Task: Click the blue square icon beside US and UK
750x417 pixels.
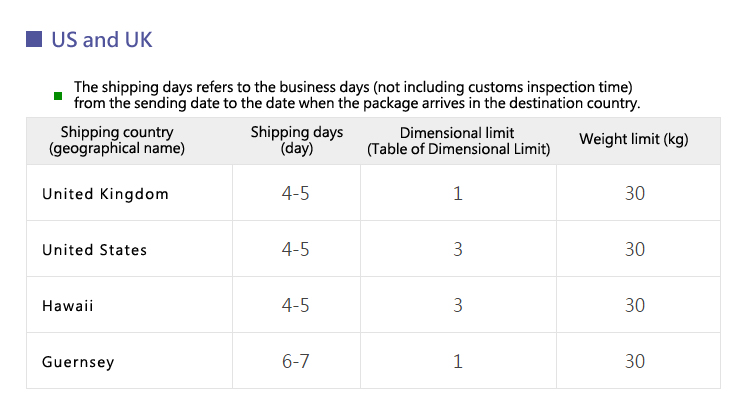Action: pos(34,39)
